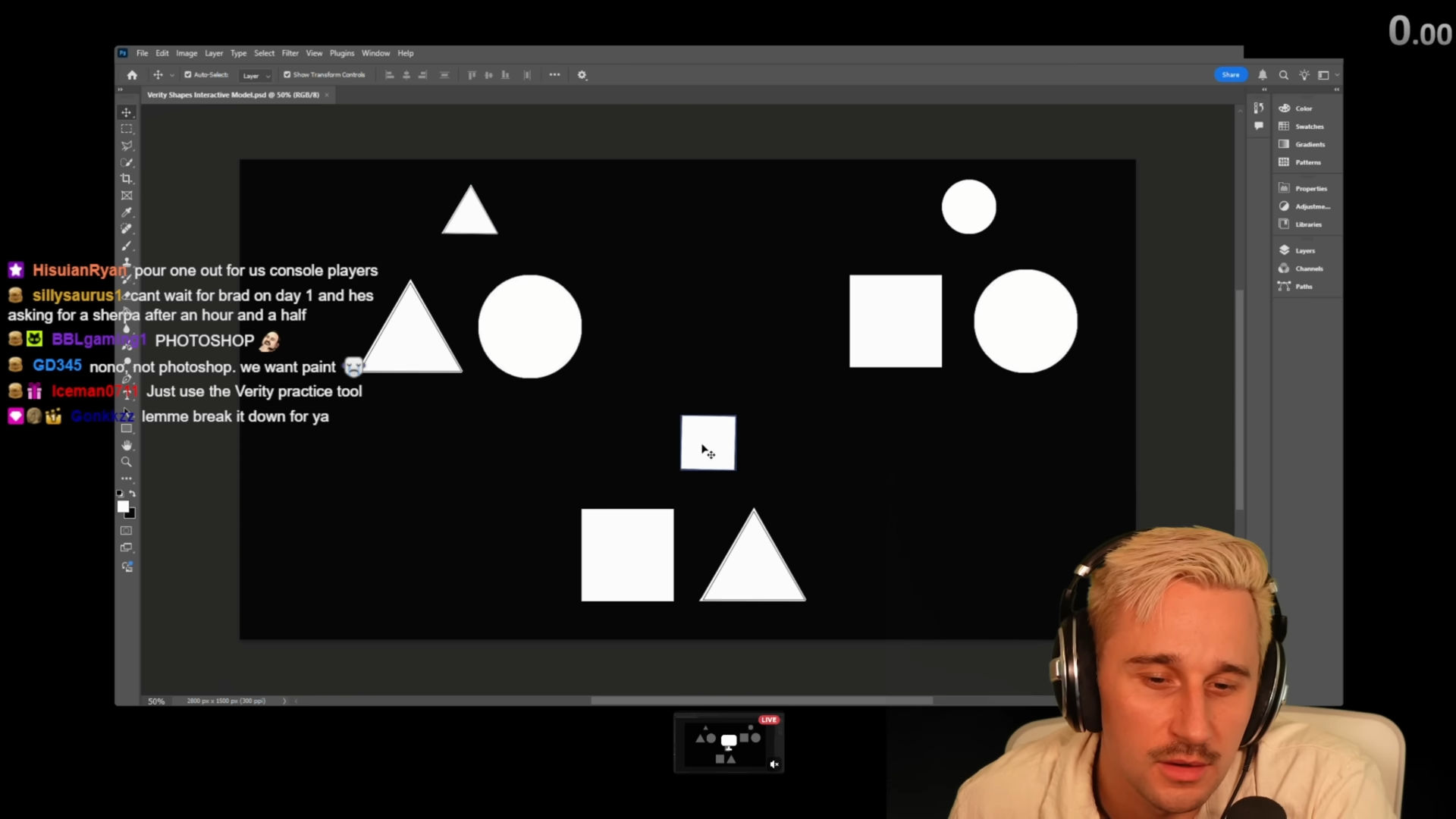
Task: Click the blue Share button
Action: coord(1231,74)
